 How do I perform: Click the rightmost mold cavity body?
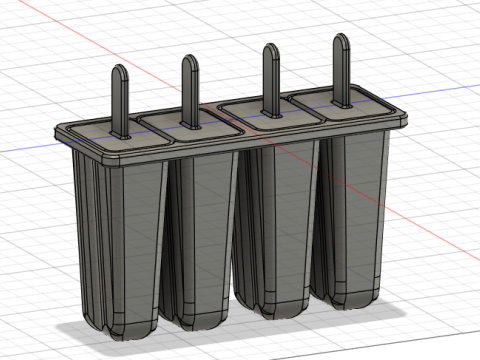(350, 220)
